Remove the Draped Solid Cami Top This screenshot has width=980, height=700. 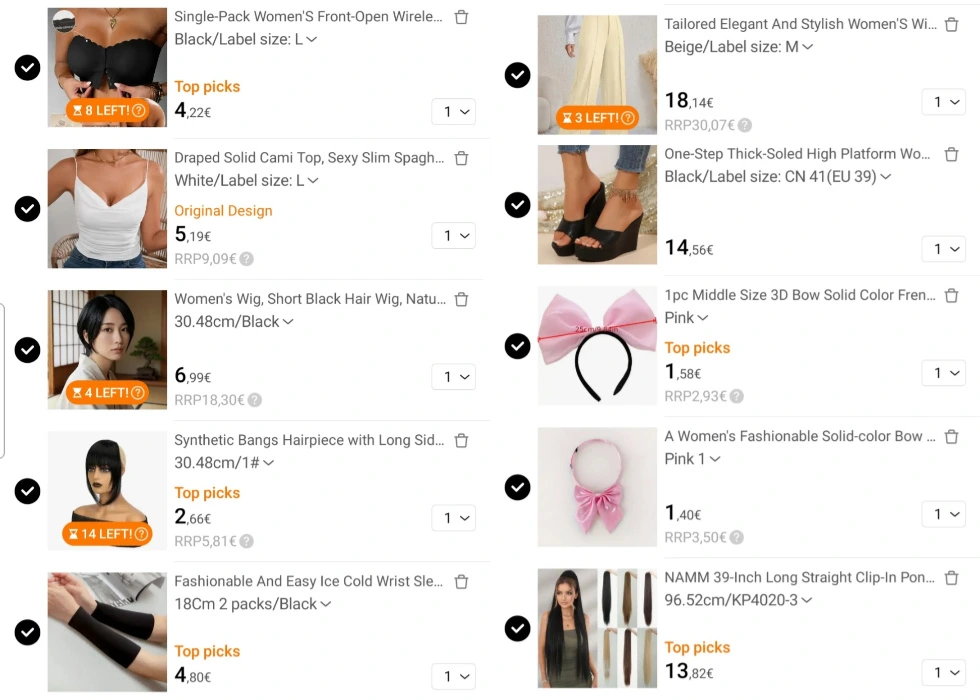click(x=461, y=158)
